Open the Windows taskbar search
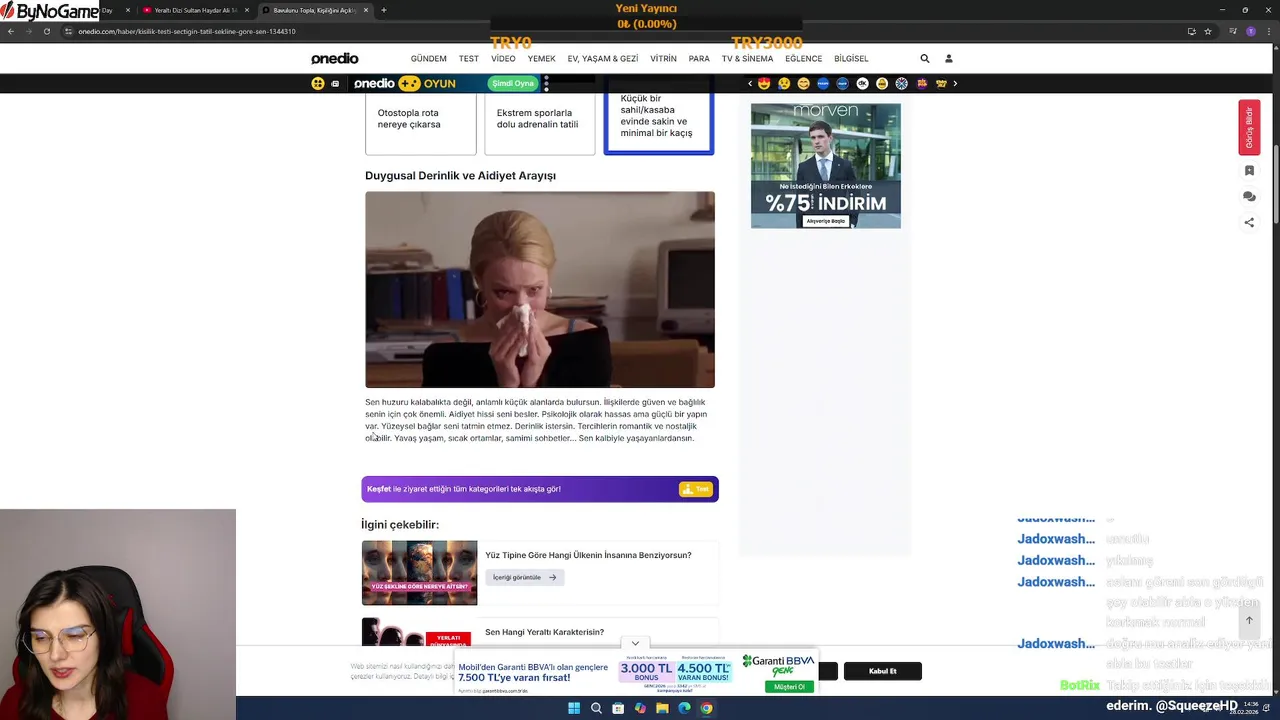 (596, 708)
